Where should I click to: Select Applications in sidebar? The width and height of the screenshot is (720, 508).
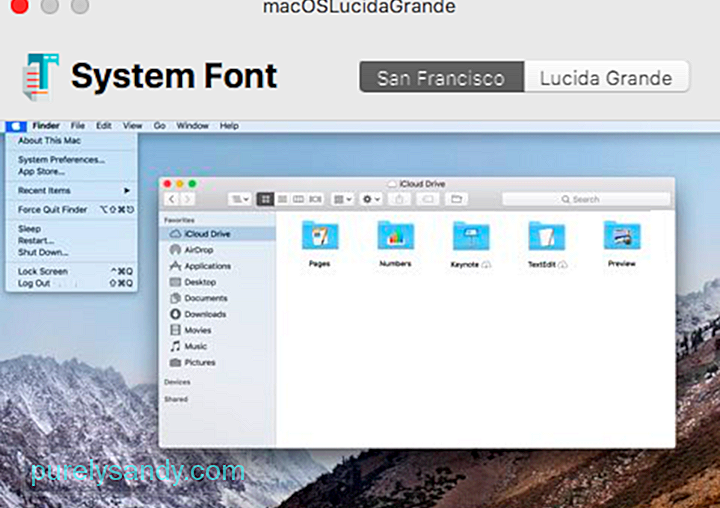[x=218, y=266]
